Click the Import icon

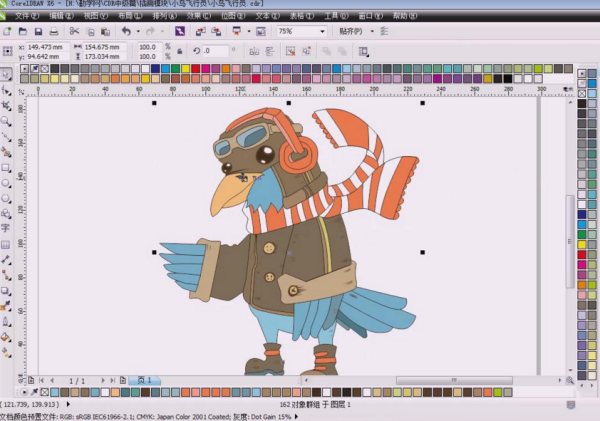[200, 31]
